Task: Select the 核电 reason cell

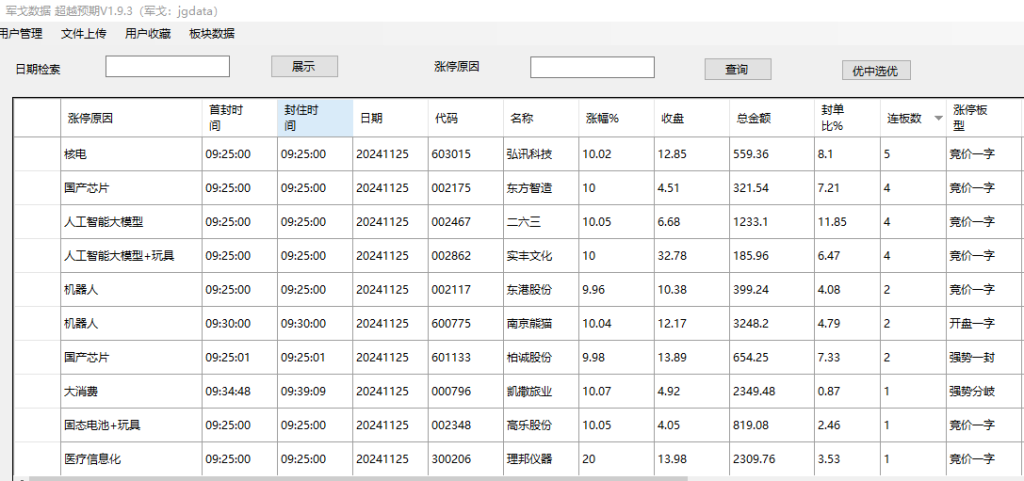Action: [131, 155]
